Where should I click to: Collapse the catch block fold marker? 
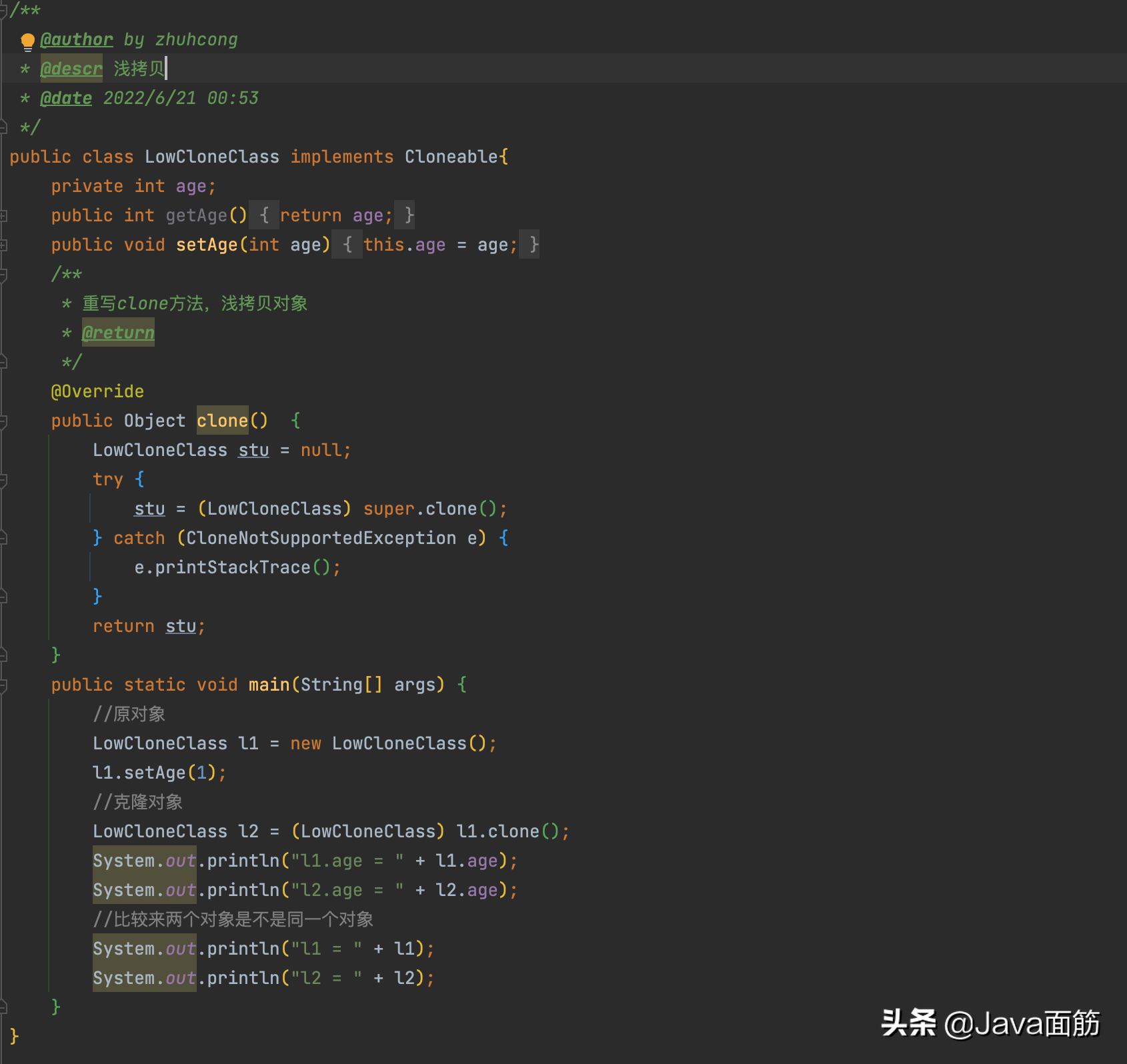click(3, 538)
